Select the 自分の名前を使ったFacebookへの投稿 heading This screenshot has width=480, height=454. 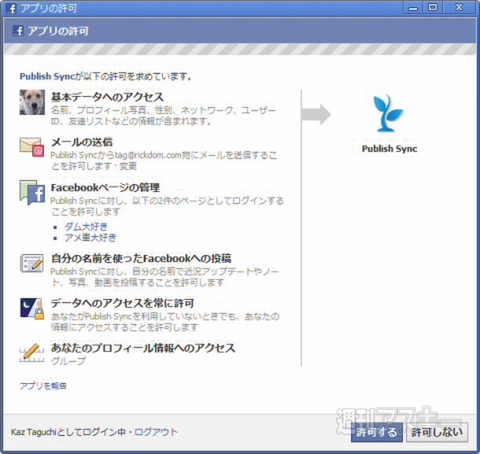click(x=141, y=258)
